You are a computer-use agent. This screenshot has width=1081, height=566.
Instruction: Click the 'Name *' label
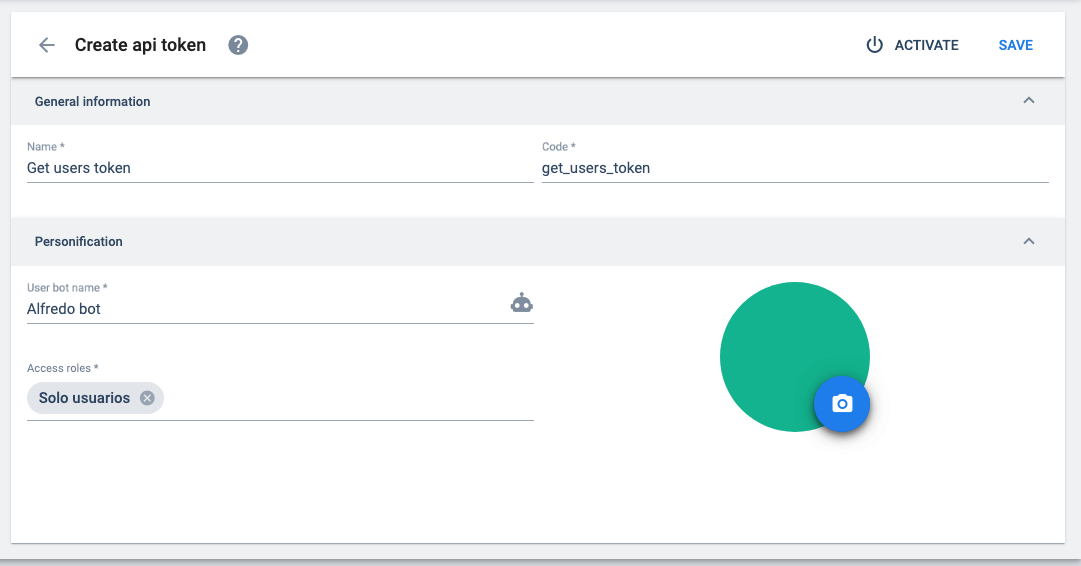click(46, 147)
